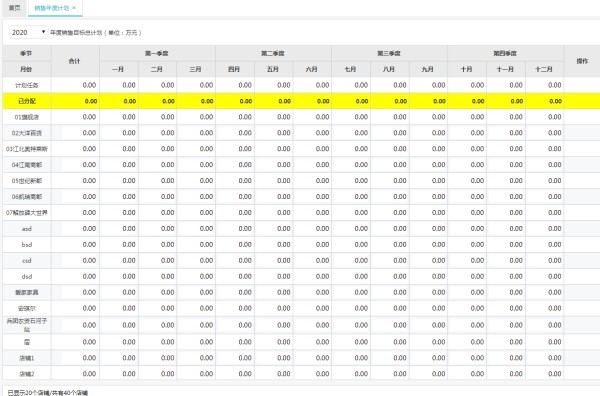Image resolution: width=600 pixels, height=396 pixels.
Task: Click the 九月 column header
Action: click(427, 69)
